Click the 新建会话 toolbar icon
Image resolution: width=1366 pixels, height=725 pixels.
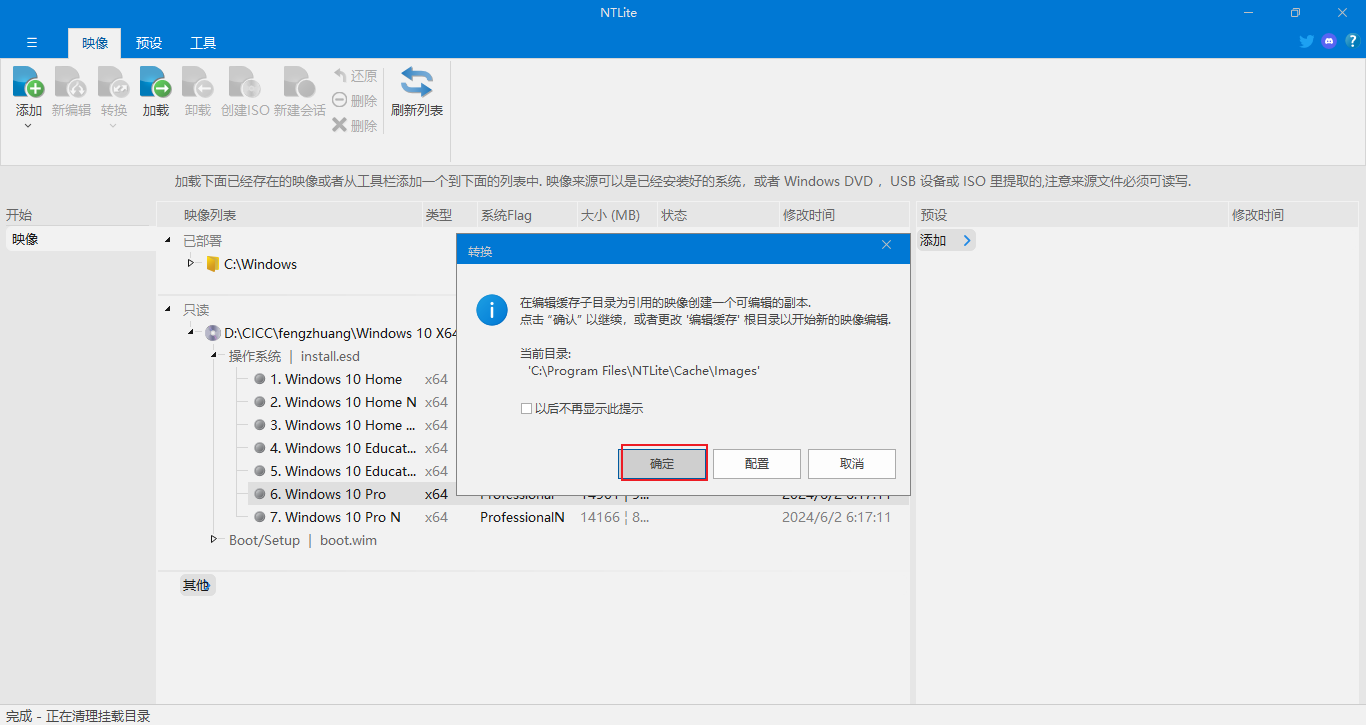tap(299, 82)
